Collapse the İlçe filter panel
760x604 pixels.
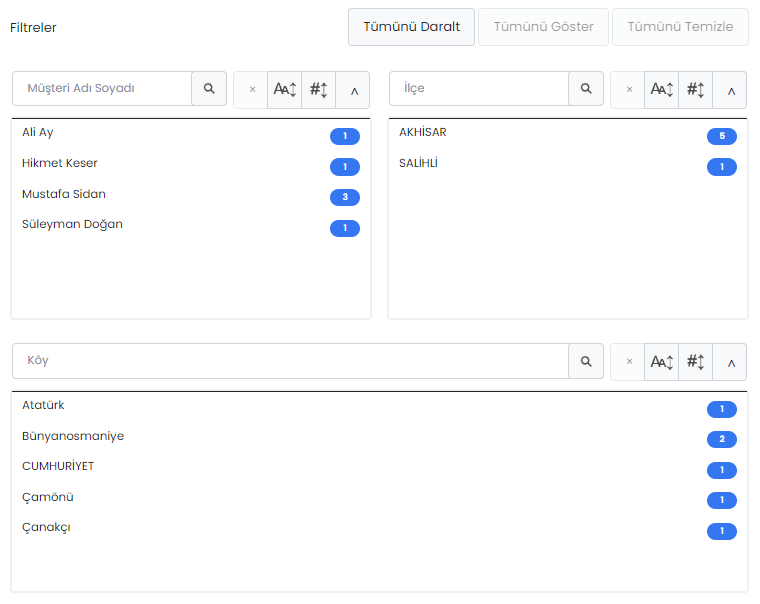(730, 89)
